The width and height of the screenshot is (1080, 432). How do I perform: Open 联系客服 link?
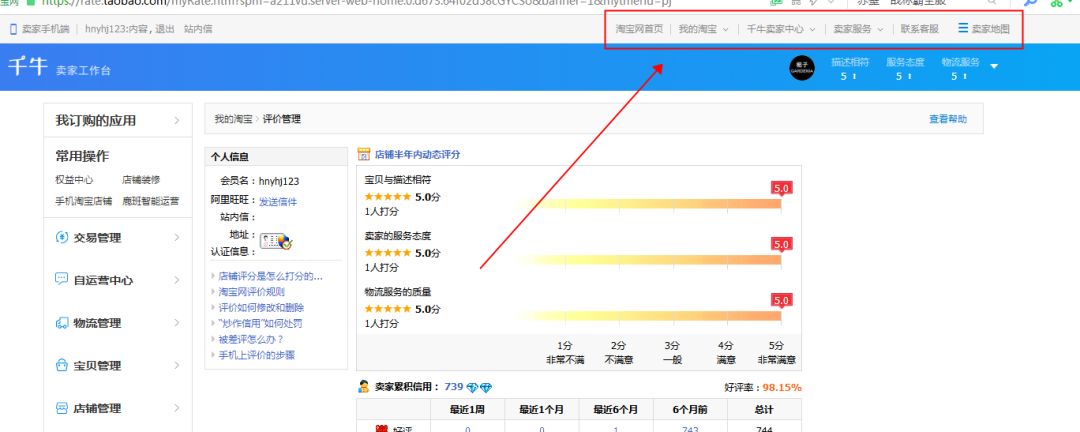tap(919, 29)
